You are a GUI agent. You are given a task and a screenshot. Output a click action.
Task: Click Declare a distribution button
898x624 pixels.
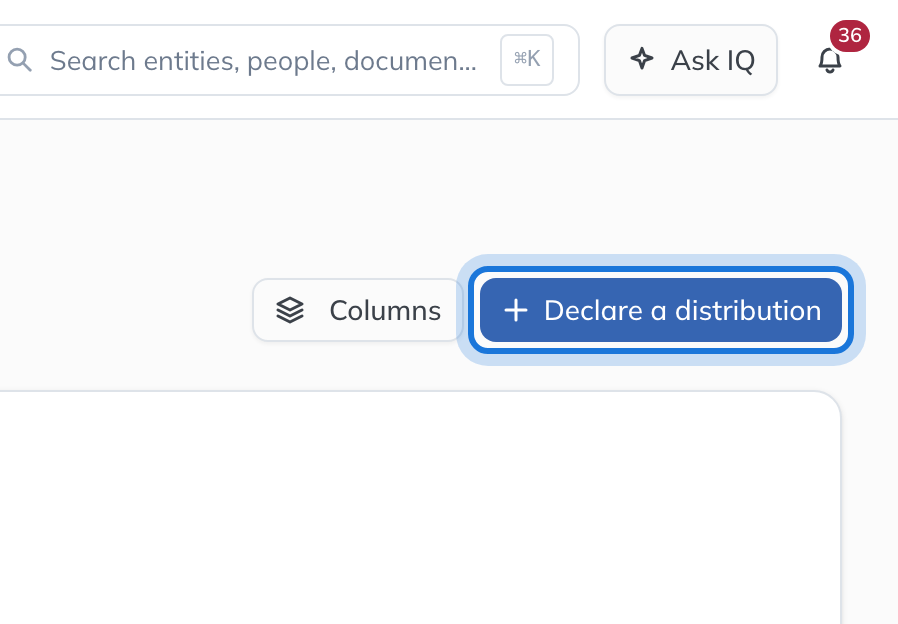pyautogui.click(x=661, y=310)
